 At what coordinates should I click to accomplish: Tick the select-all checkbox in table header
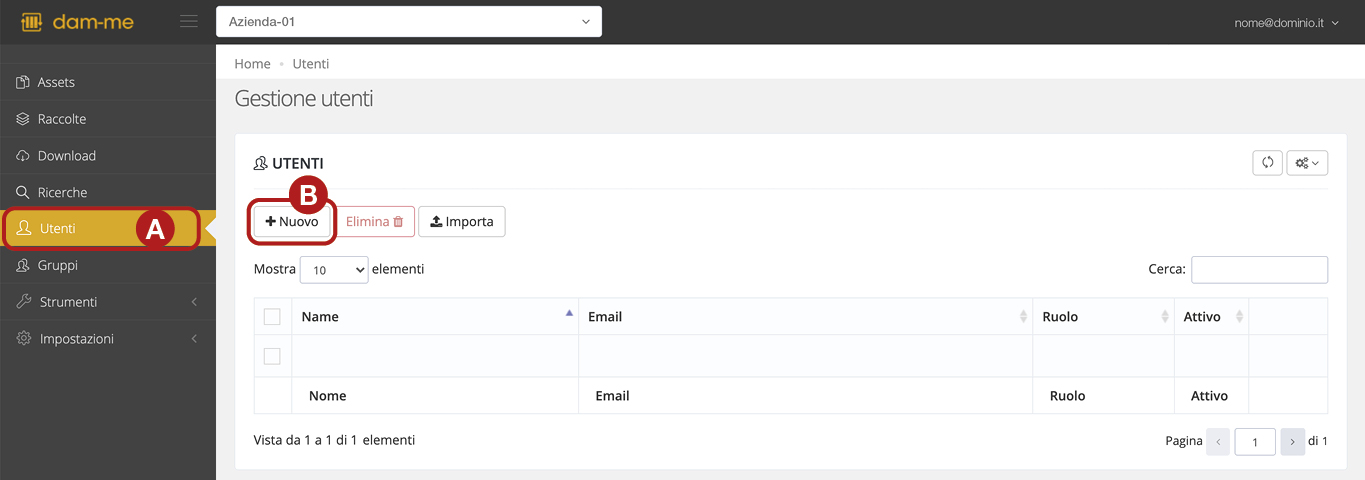pyautogui.click(x=272, y=317)
